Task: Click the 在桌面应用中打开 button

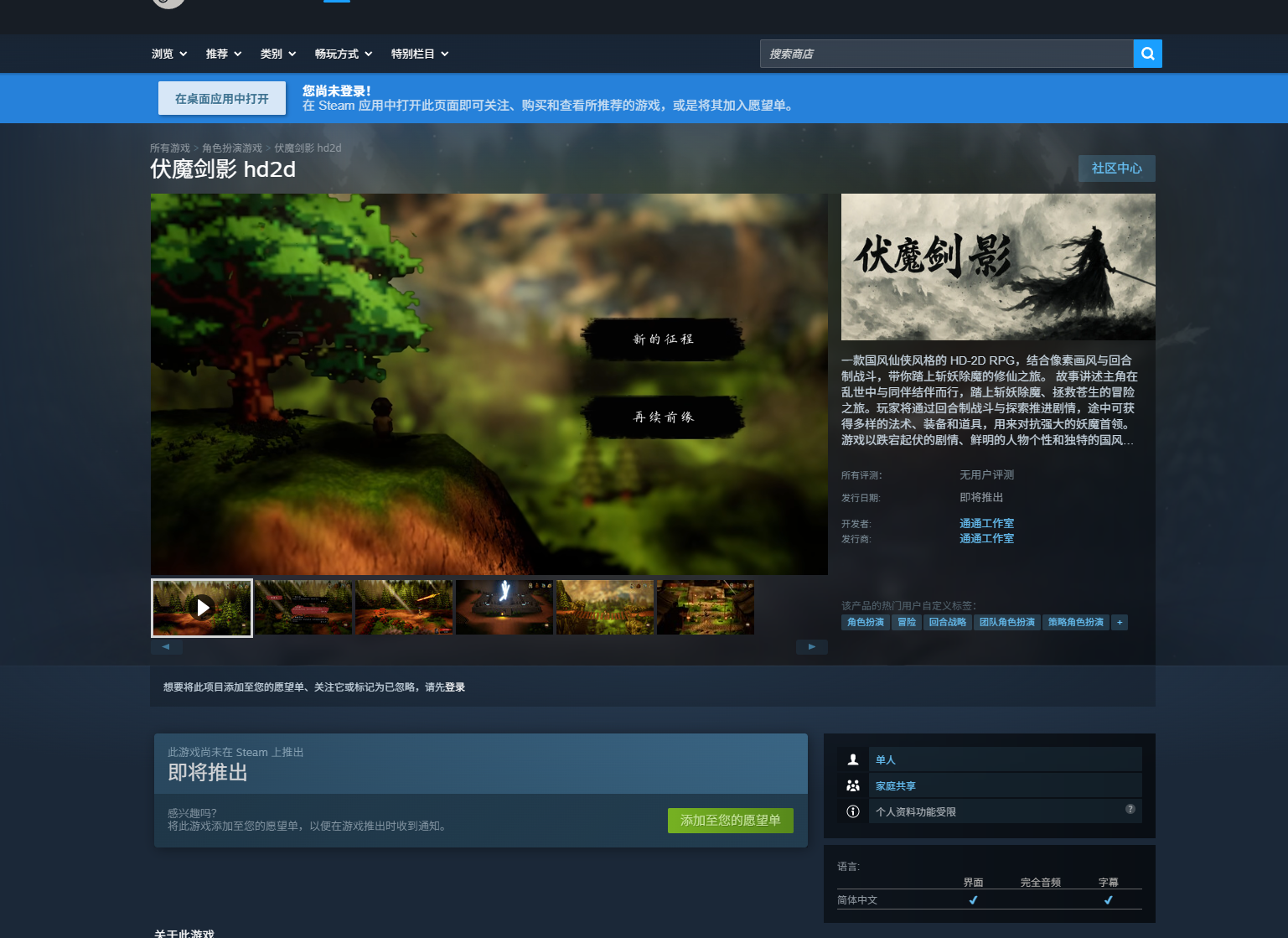Action: point(221,97)
